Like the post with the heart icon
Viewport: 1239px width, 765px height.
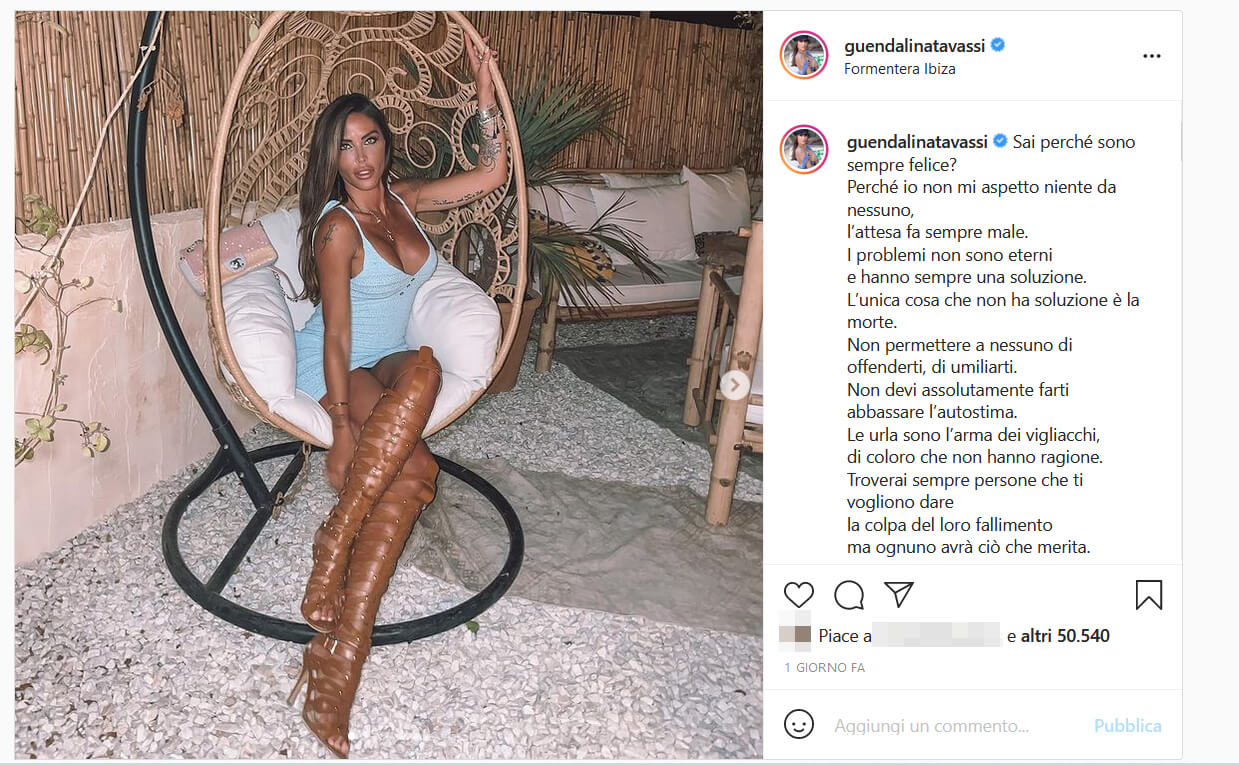coord(798,595)
